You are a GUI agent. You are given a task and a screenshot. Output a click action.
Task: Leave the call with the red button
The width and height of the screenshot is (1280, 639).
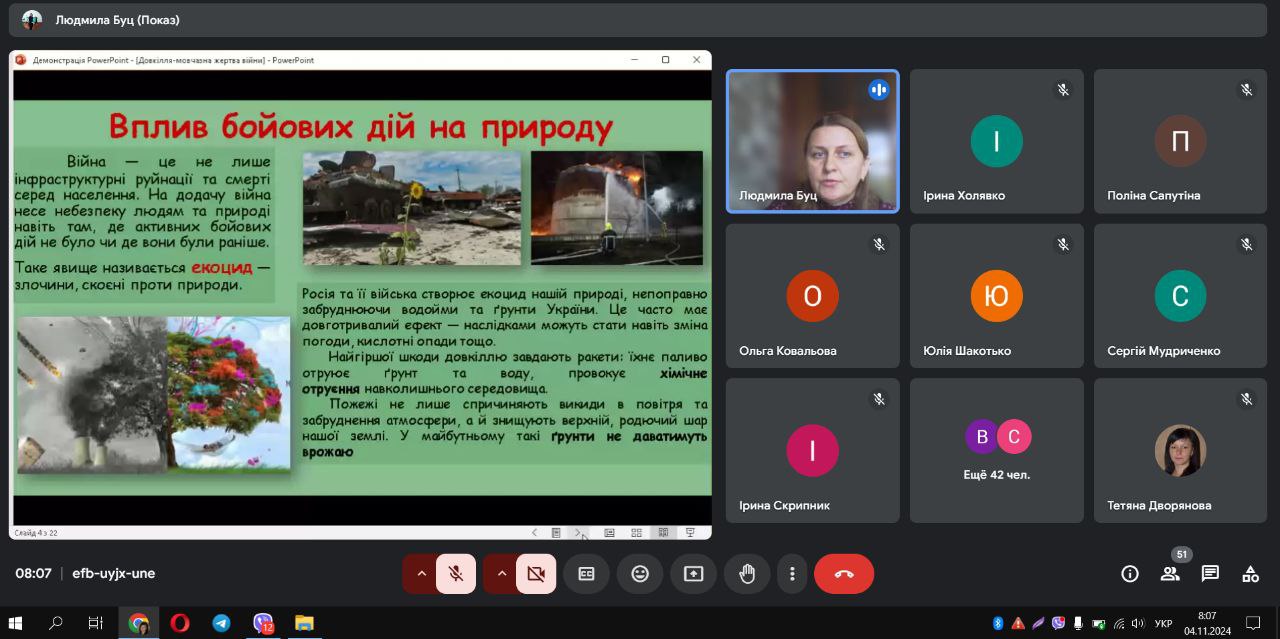844,574
